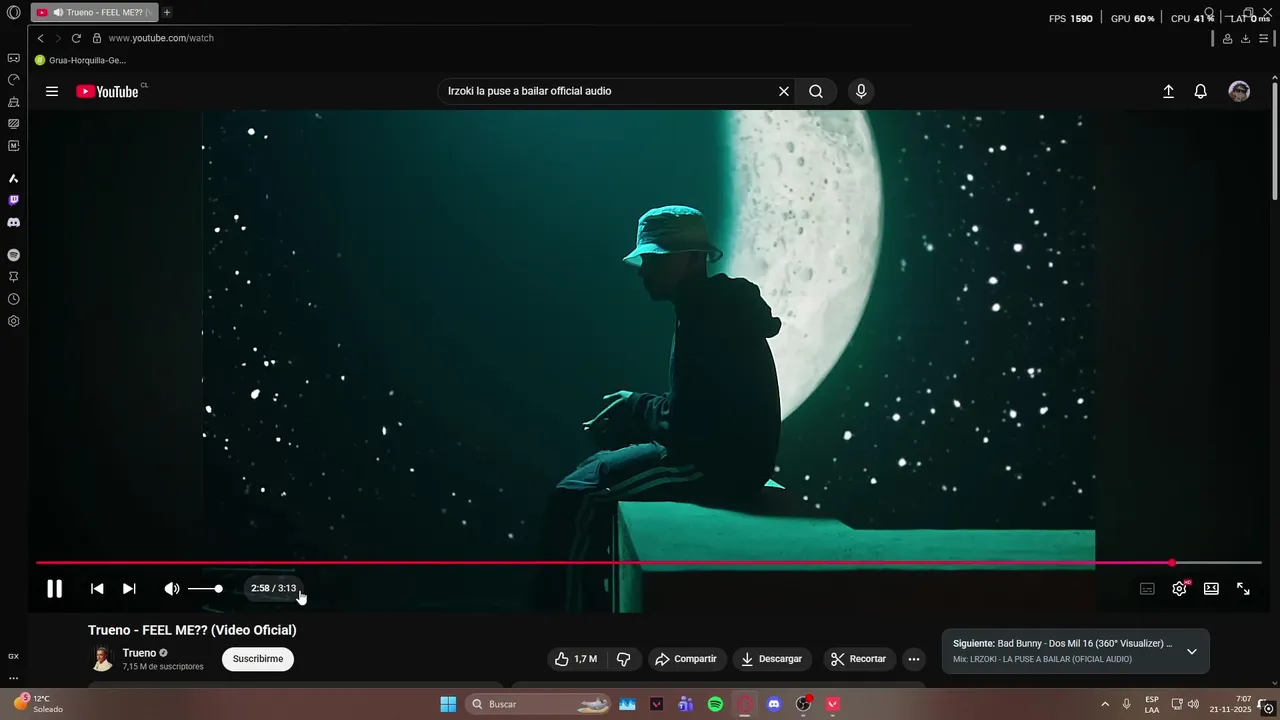
Task: Start voice search with microphone icon
Action: tap(861, 91)
